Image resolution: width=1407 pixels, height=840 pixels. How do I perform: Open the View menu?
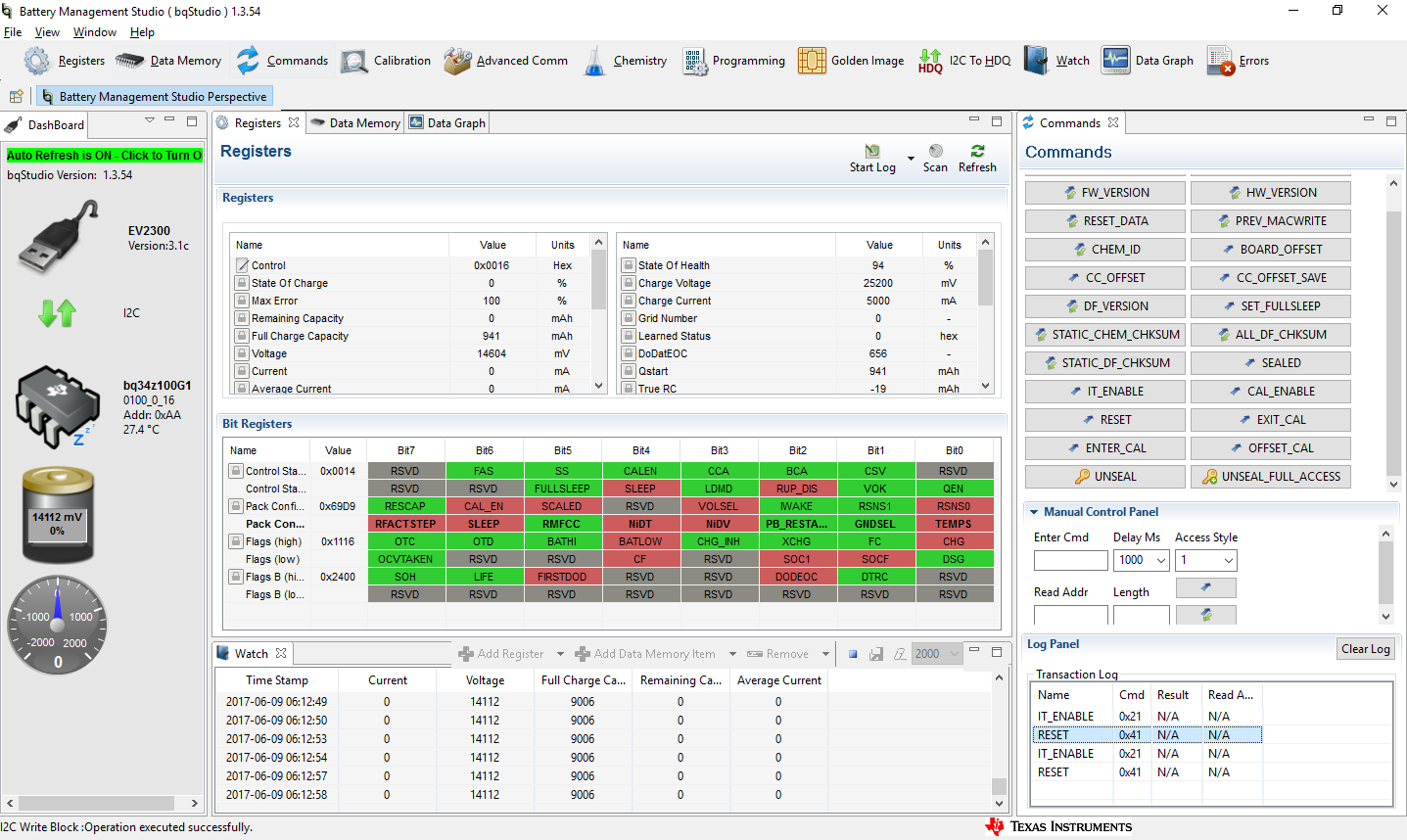pyautogui.click(x=47, y=32)
